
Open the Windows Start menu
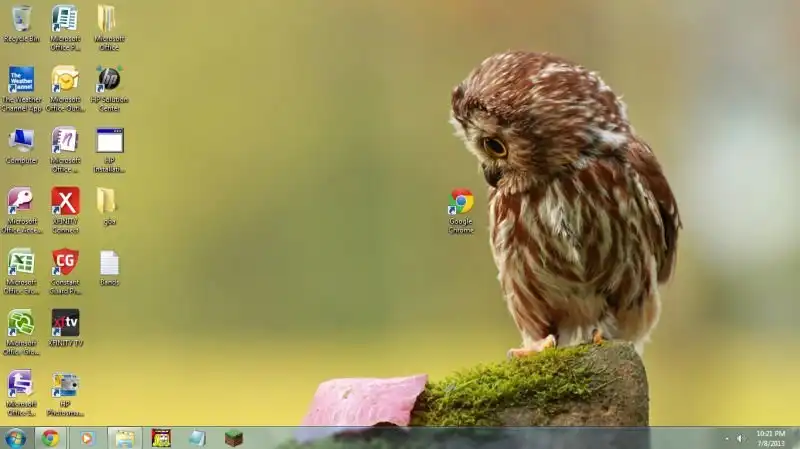[15, 438]
